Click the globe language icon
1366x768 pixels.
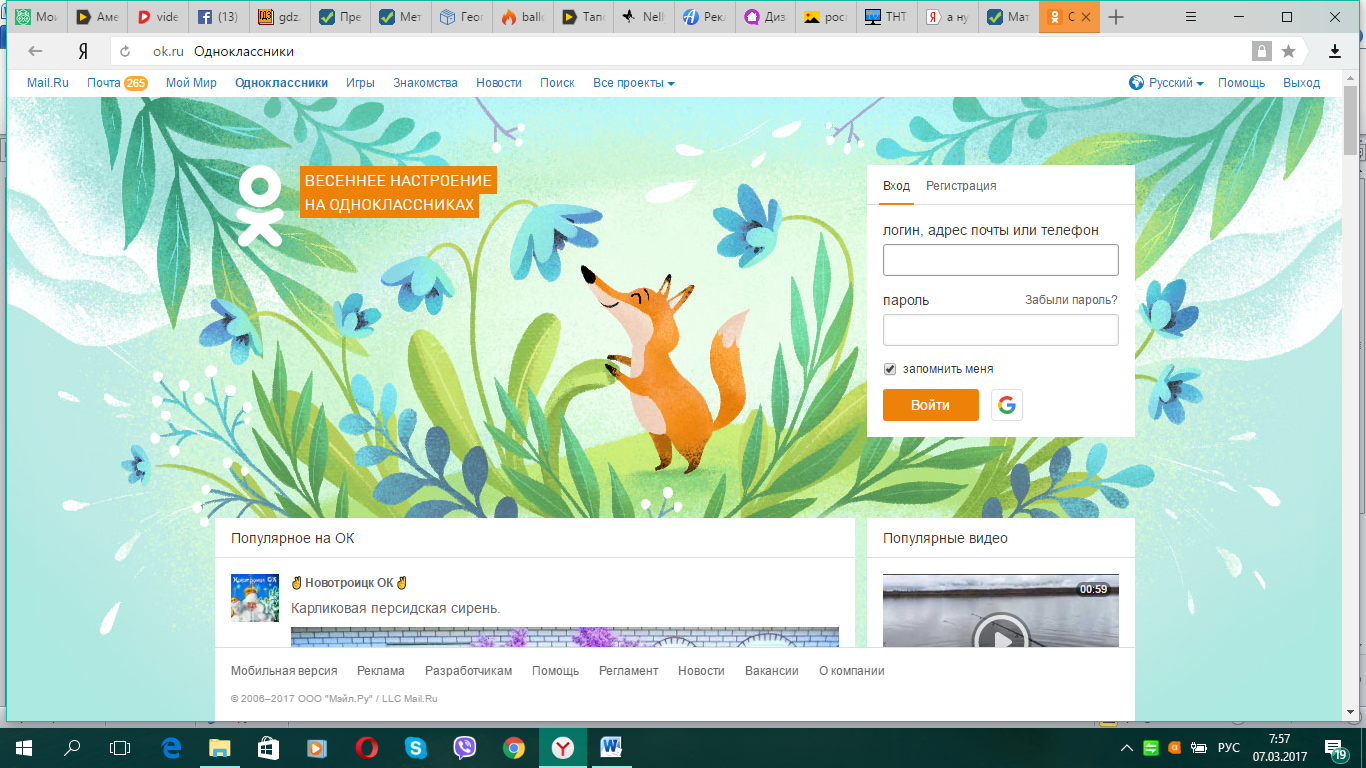(1136, 83)
